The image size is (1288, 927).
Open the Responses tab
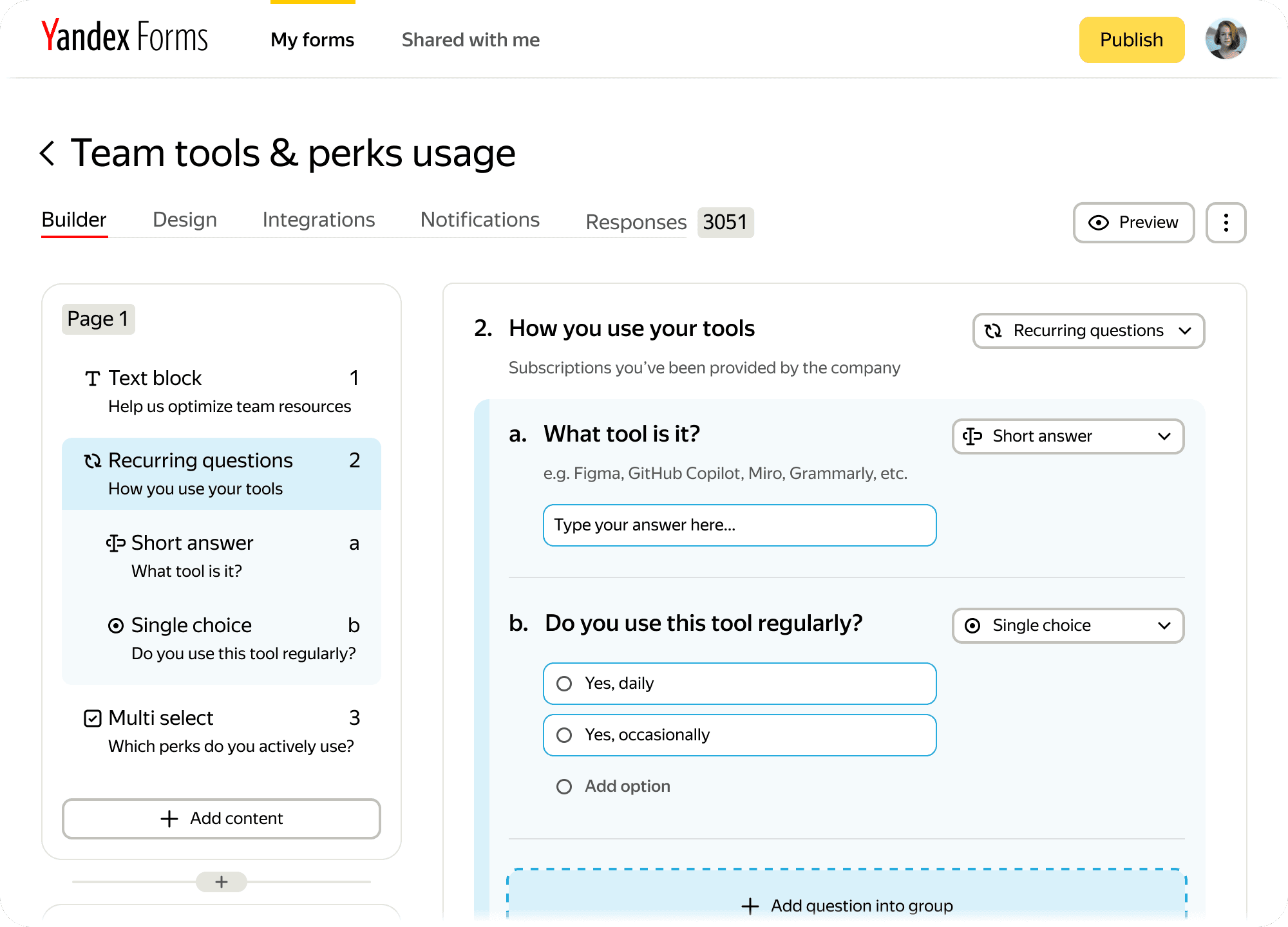636,222
